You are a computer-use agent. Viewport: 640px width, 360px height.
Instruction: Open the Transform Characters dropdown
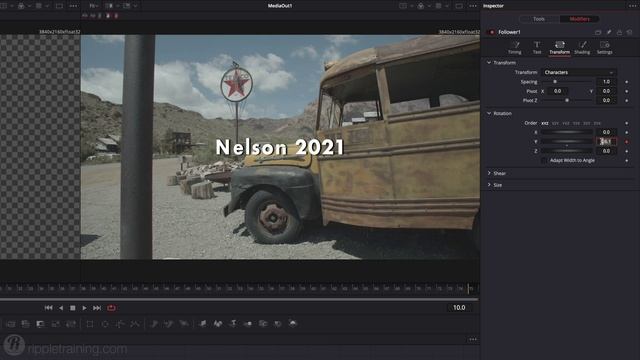click(579, 72)
